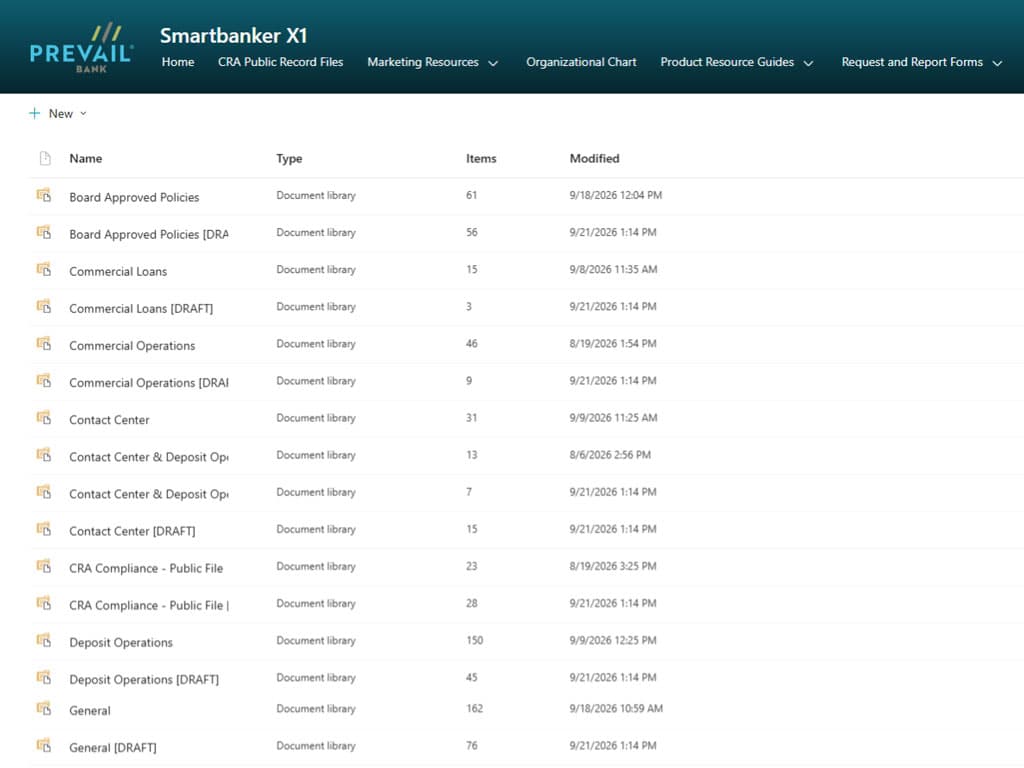Click library icon for General [DRAFT]

(x=44, y=745)
